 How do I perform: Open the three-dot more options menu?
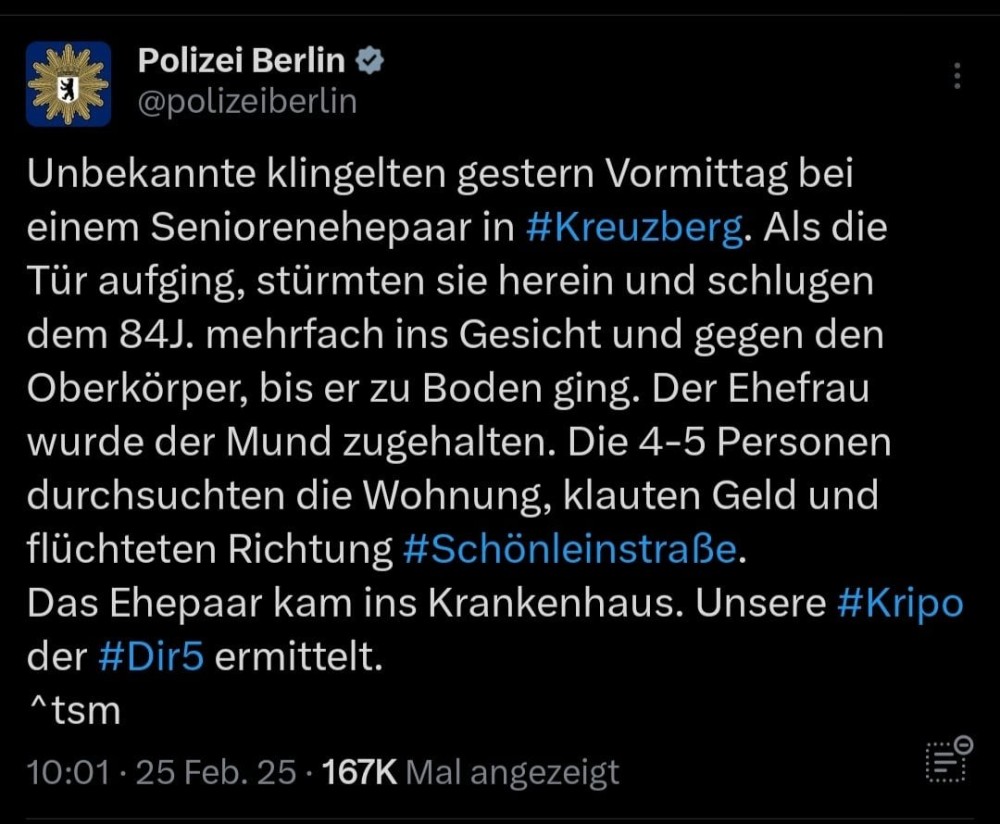click(x=957, y=76)
